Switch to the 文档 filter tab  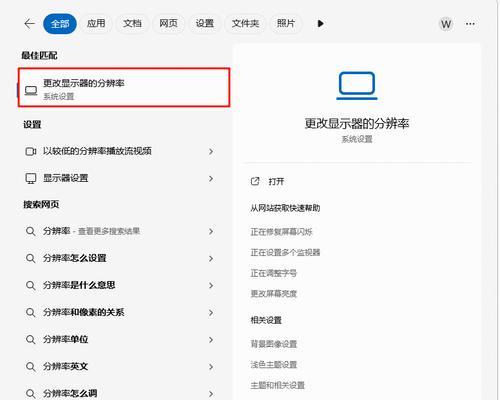coord(132,24)
